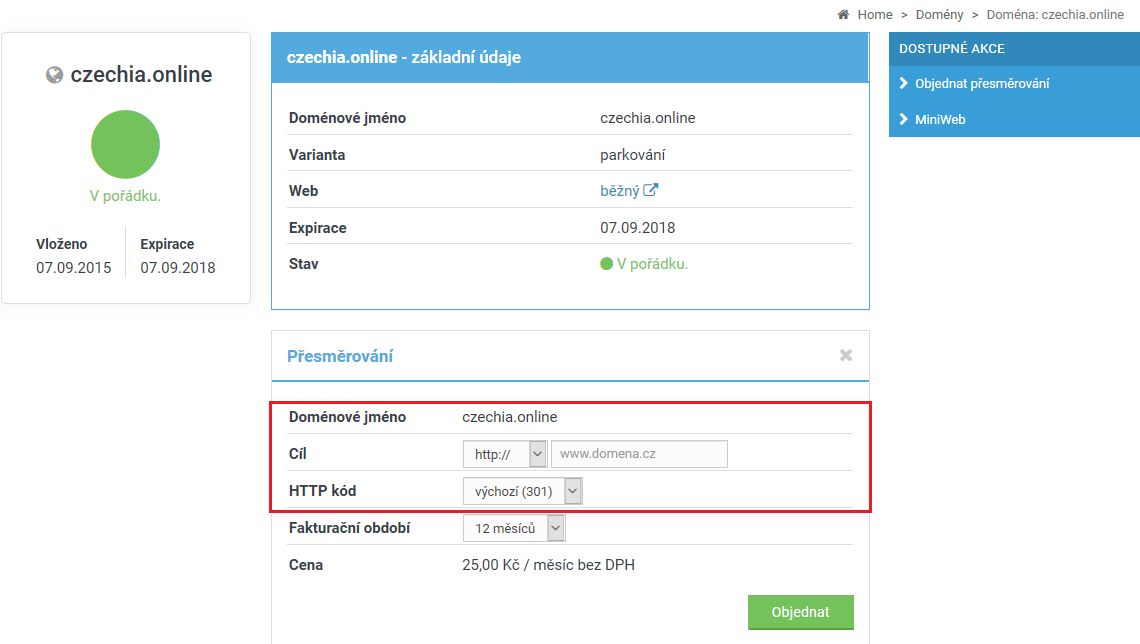Click the chevron icon before Objednat přesměrování
Screen dimensions: 1140x644
[x=904, y=83]
